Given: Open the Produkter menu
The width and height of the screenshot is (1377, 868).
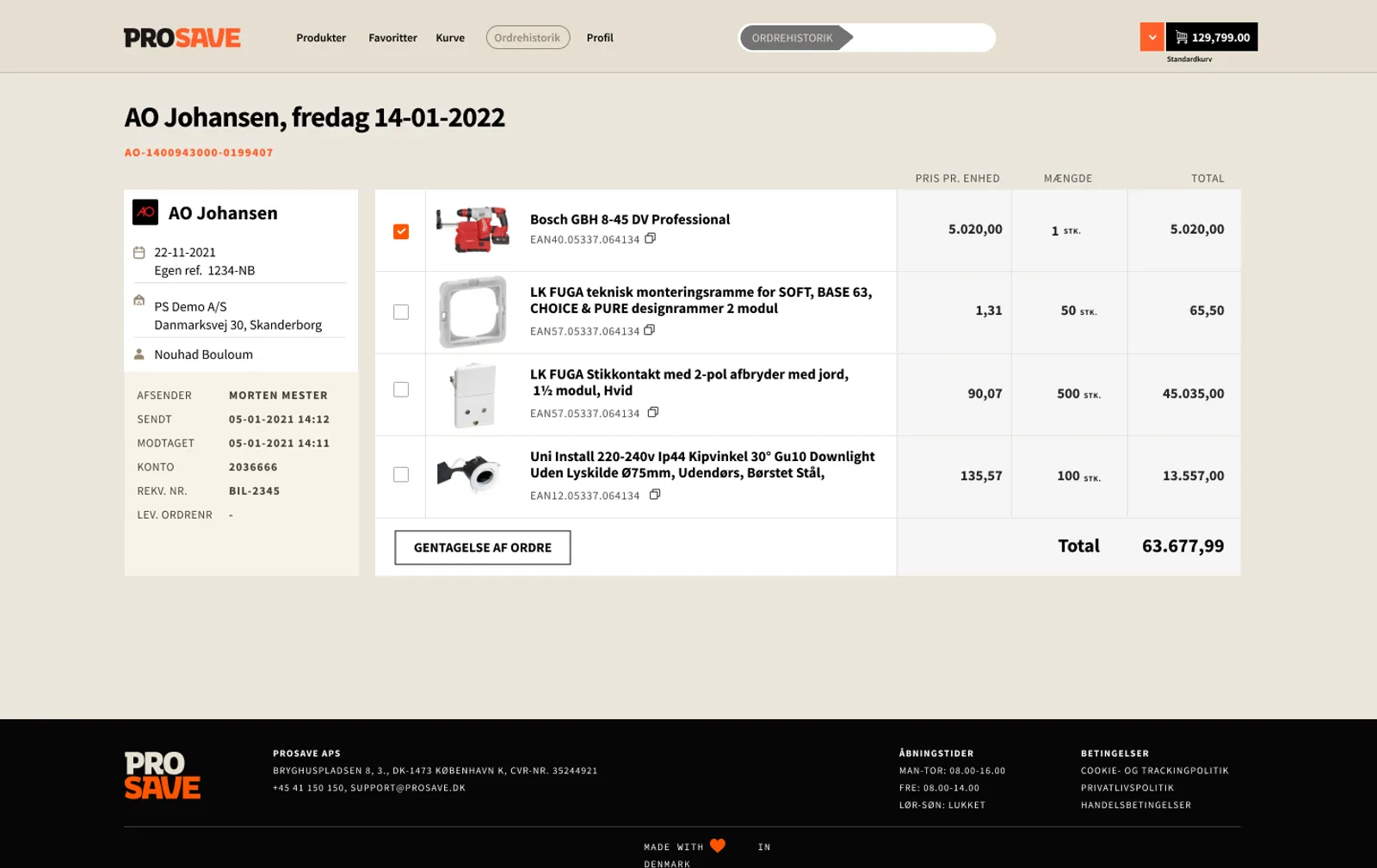Looking at the screenshot, I should (321, 38).
